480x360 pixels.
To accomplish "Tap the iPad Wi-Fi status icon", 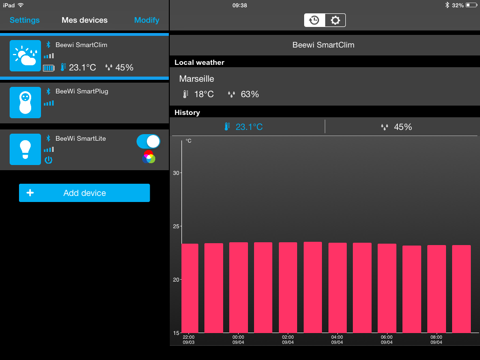I will point(21,5).
